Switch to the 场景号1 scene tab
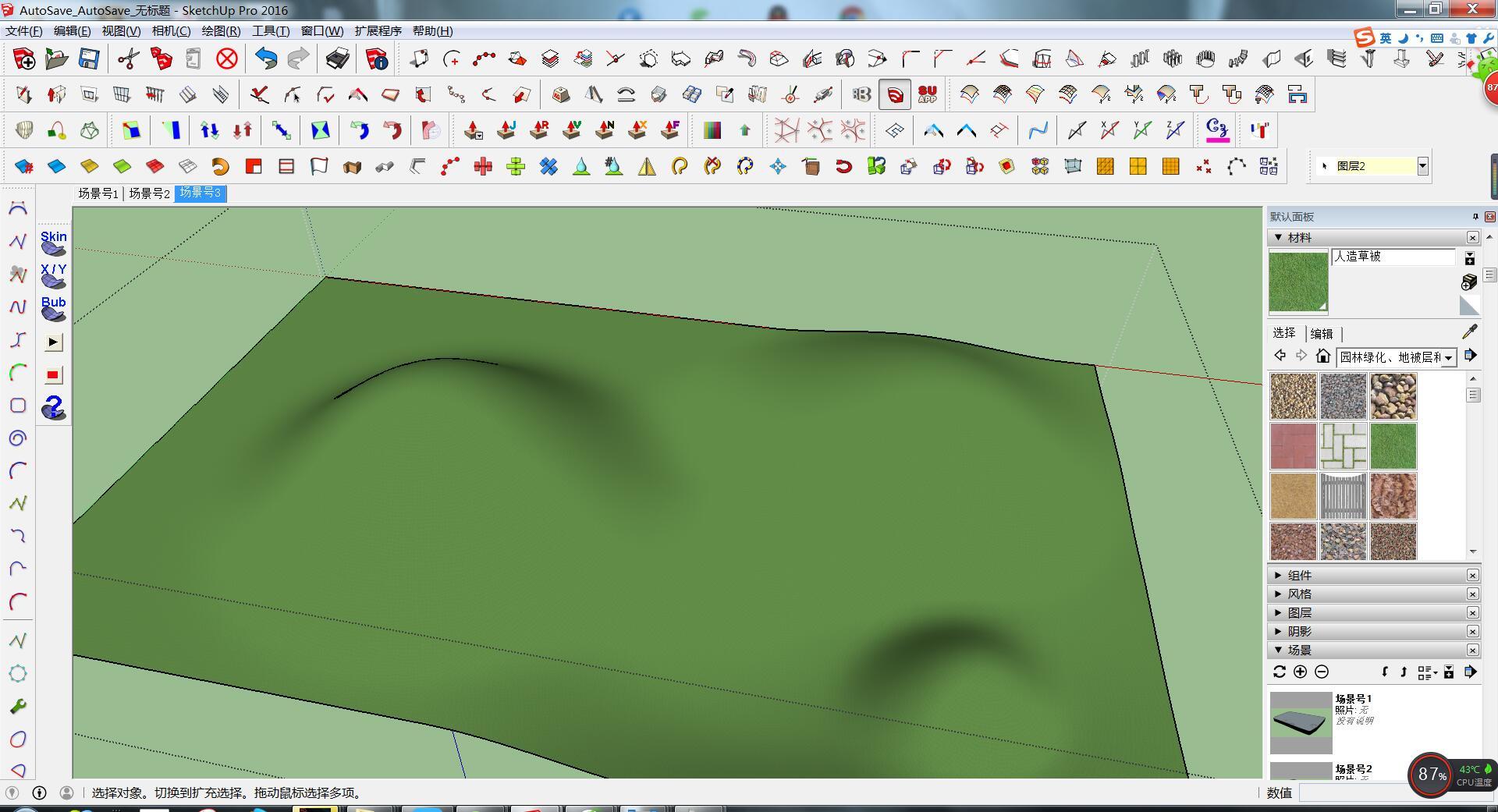1498x812 pixels. (98, 193)
